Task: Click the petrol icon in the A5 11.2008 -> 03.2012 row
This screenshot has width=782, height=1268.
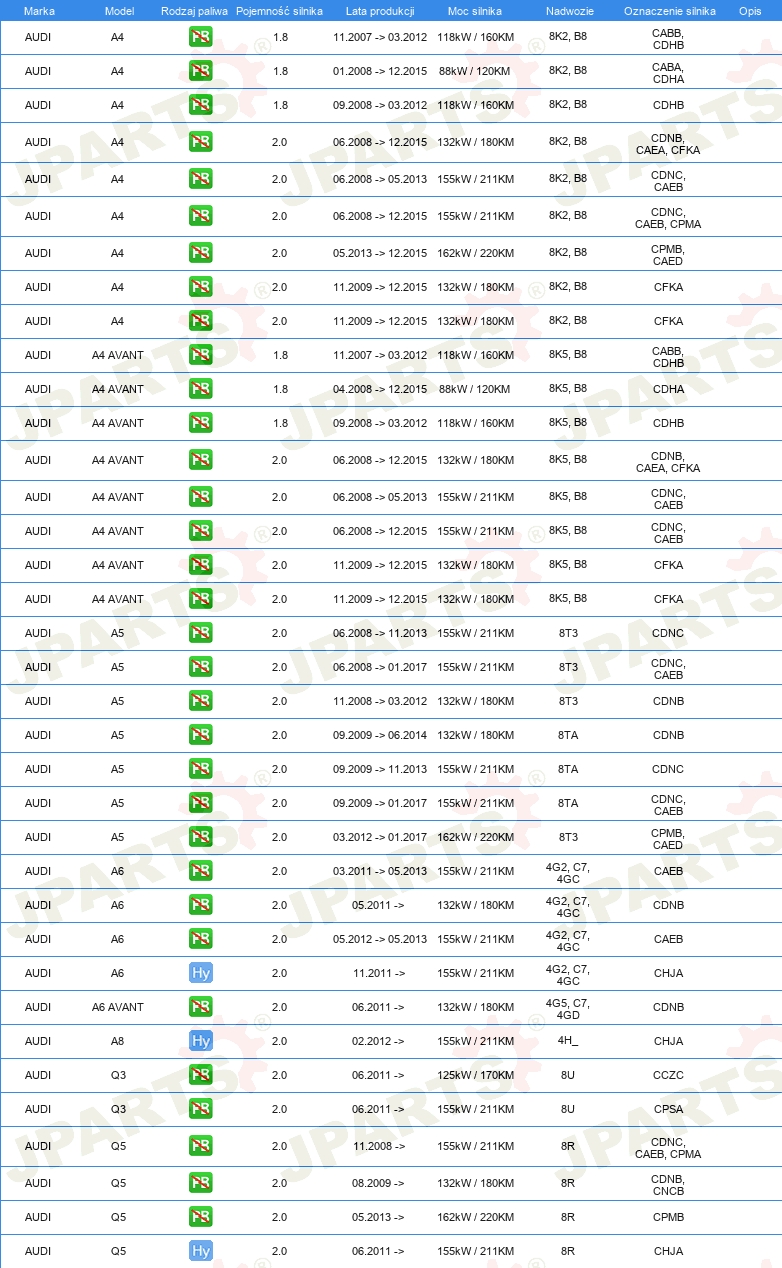Action: [201, 701]
